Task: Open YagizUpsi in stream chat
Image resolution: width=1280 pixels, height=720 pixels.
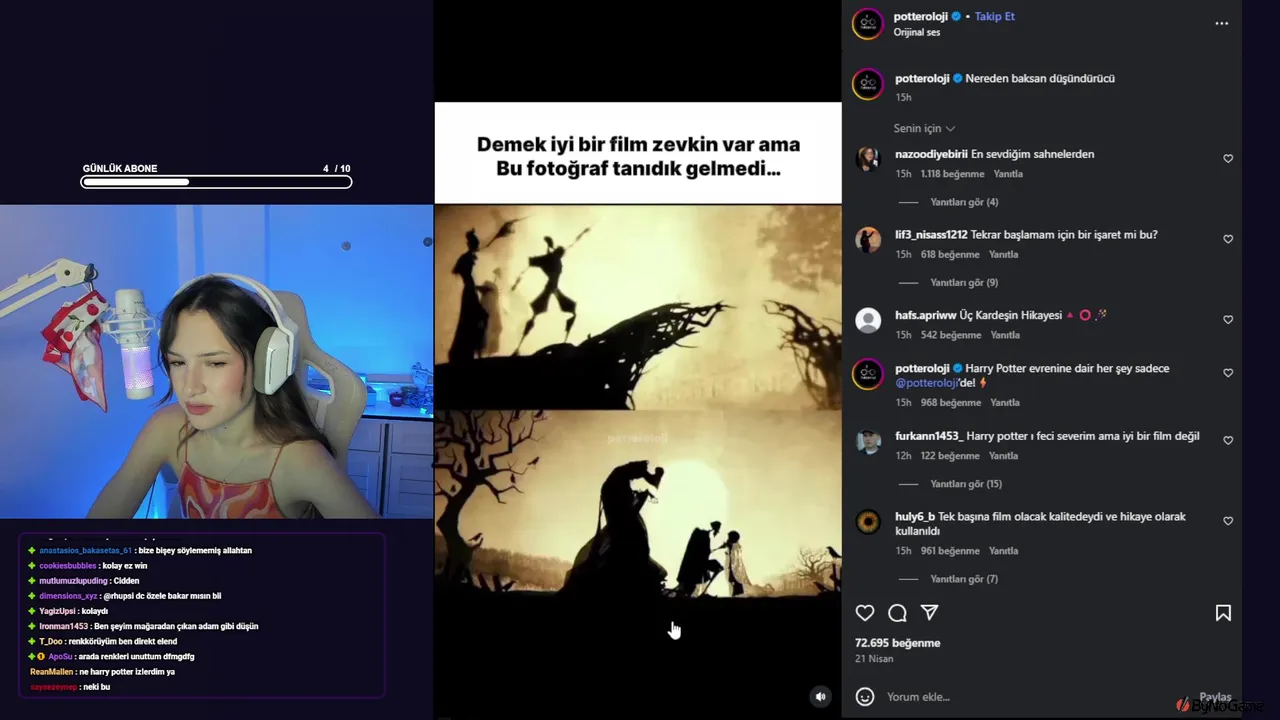Action: (58, 611)
